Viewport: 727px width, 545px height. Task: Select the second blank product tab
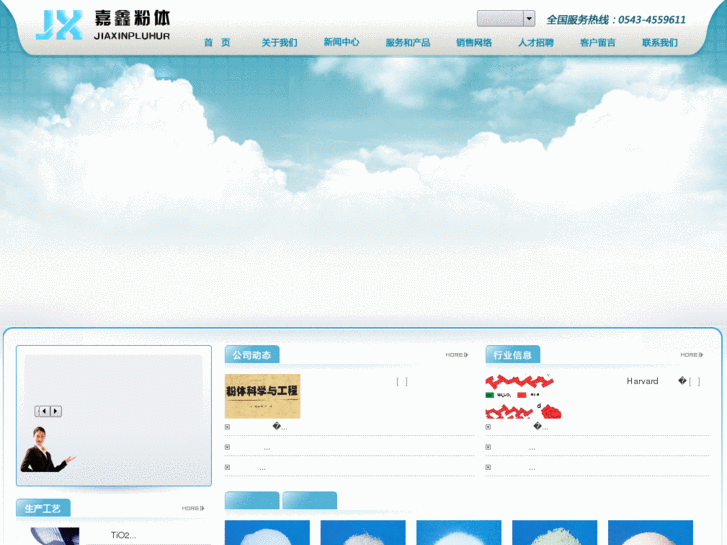(x=309, y=500)
